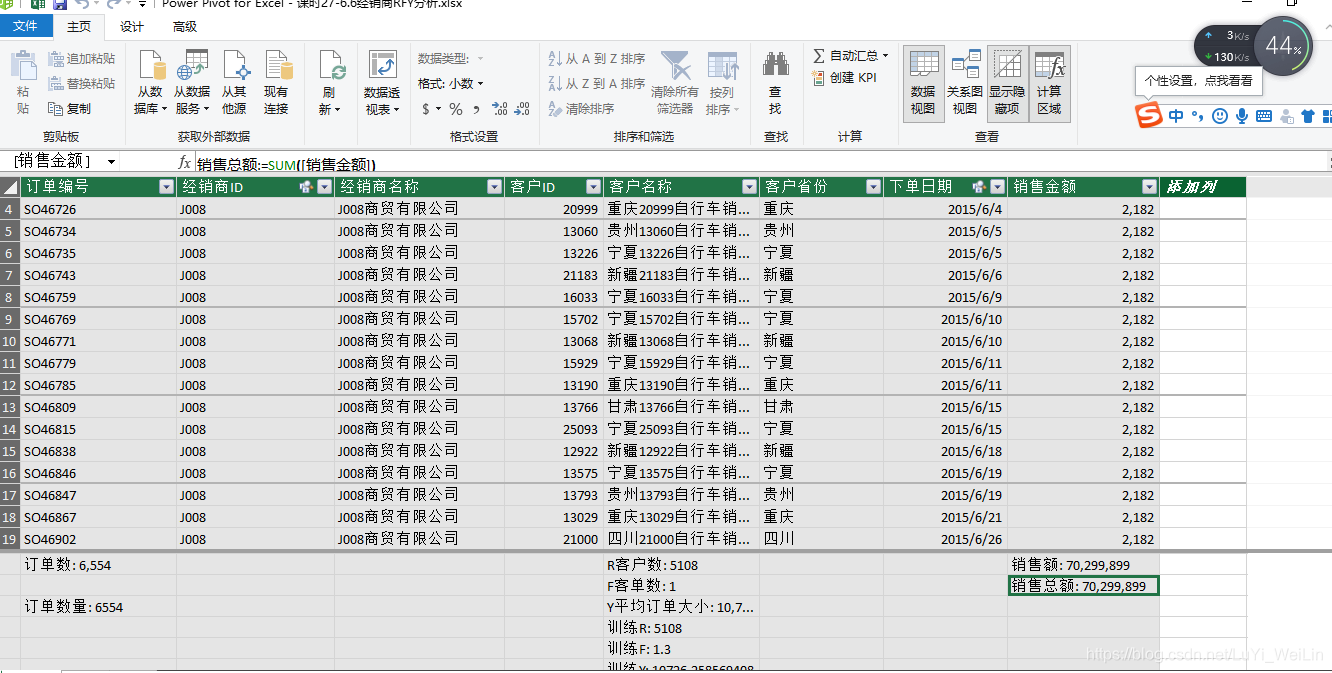The image size is (1332, 673).
Task: Open 数据透视表 pivot table menu
Action: tap(382, 82)
